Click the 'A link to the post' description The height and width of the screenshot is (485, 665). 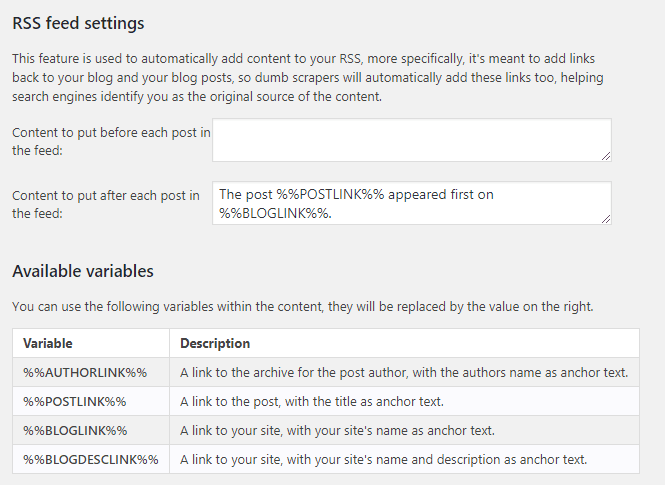[311, 401]
